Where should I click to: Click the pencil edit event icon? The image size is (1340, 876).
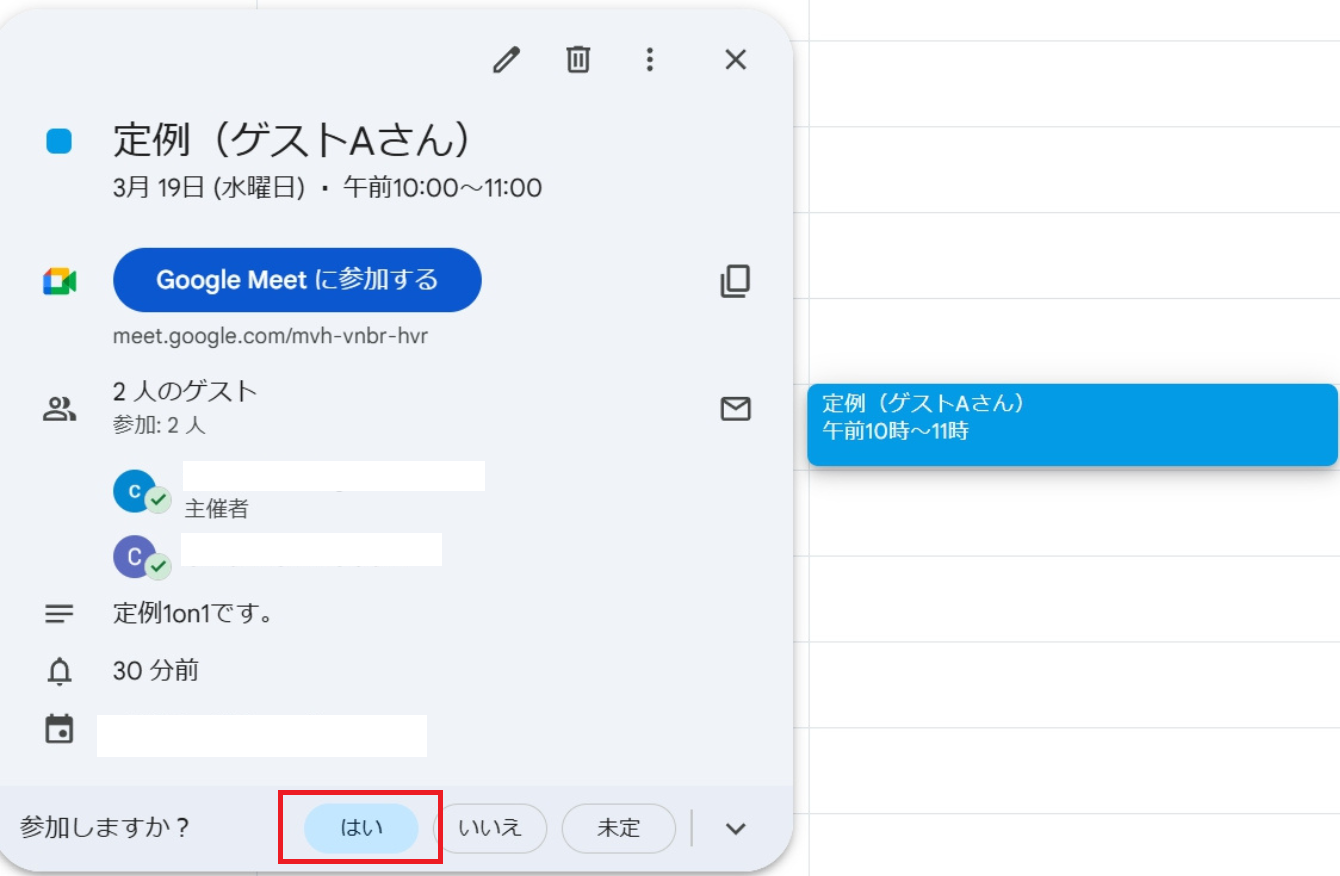coord(507,60)
